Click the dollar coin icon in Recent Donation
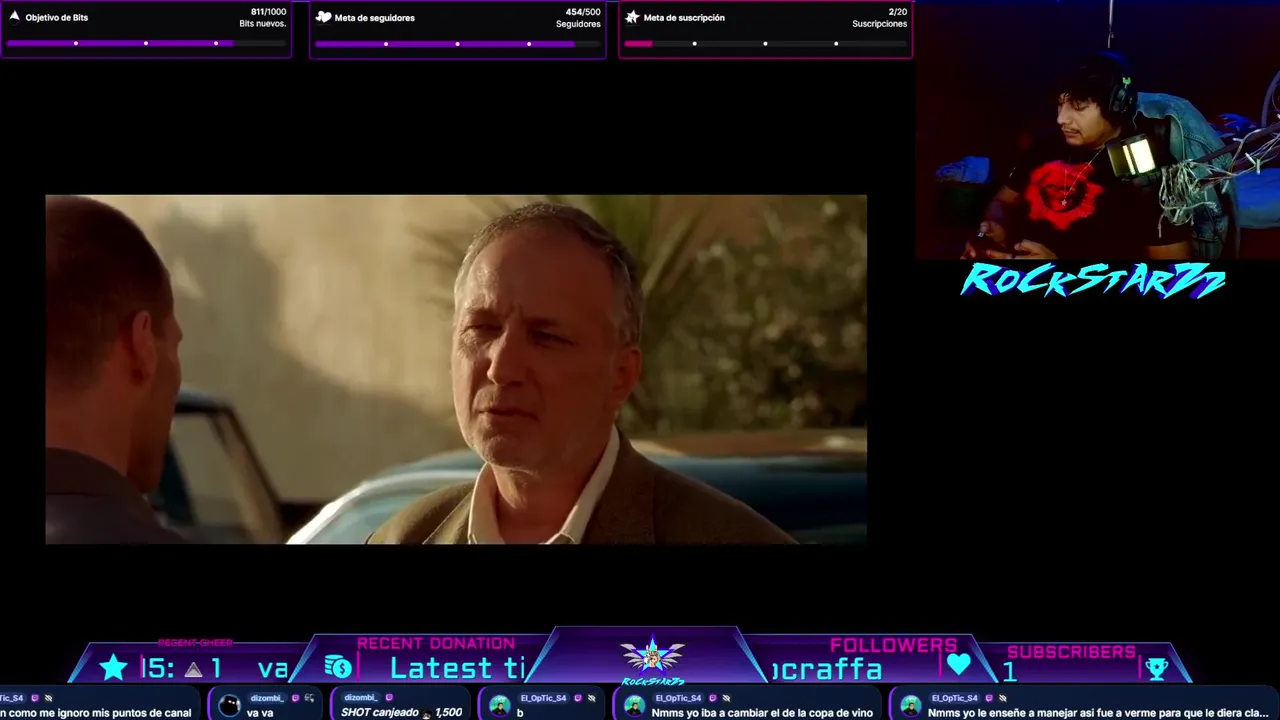Screen dimensions: 1280x720 click(x=338, y=667)
